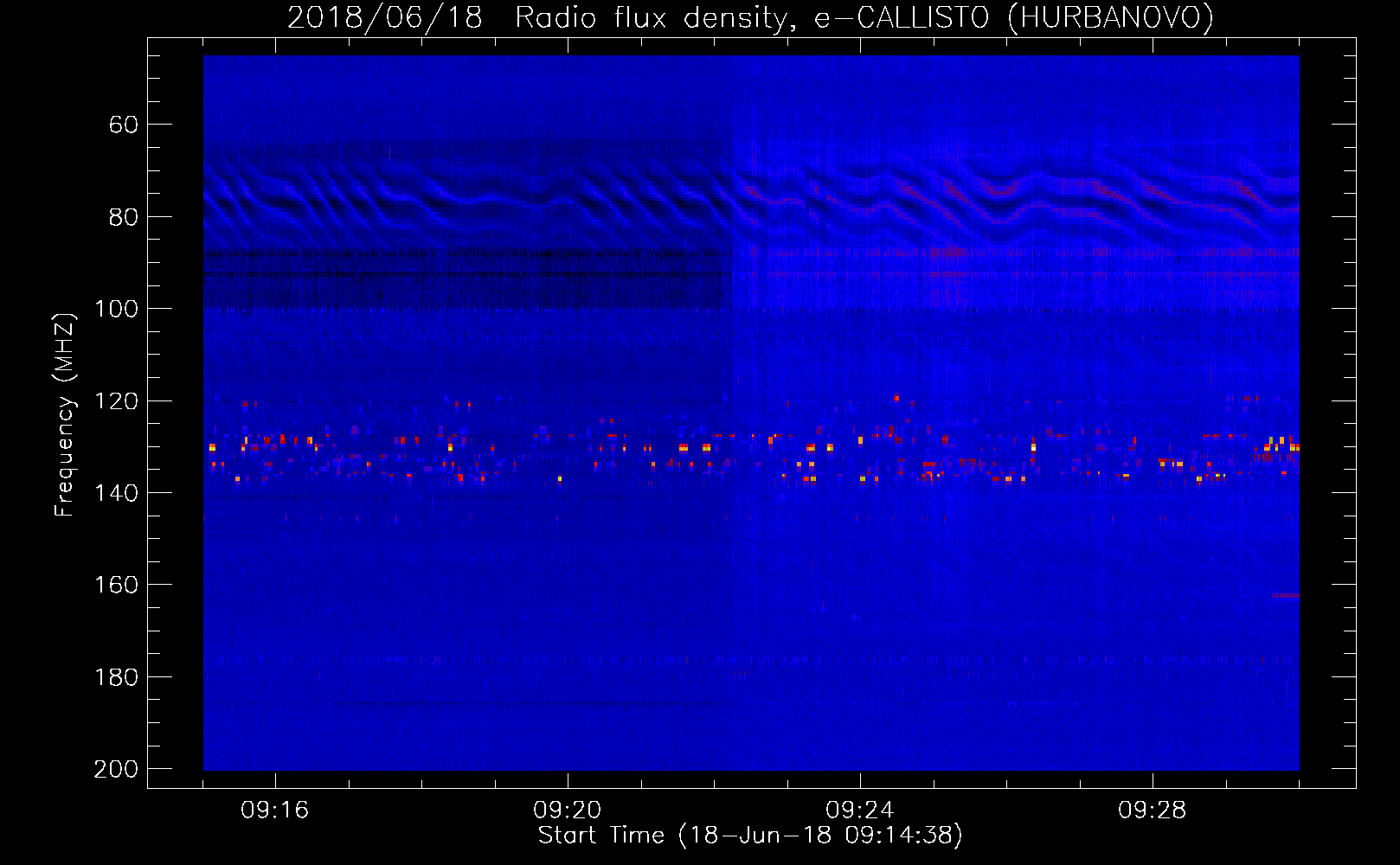Click the 60 frequency tick label
1400x865 pixels.
[123, 125]
